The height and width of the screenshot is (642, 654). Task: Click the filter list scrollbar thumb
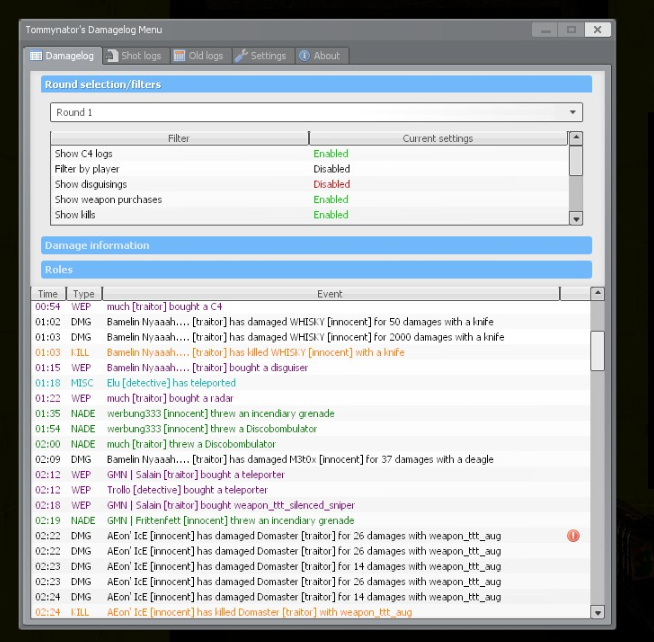click(x=576, y=161)
